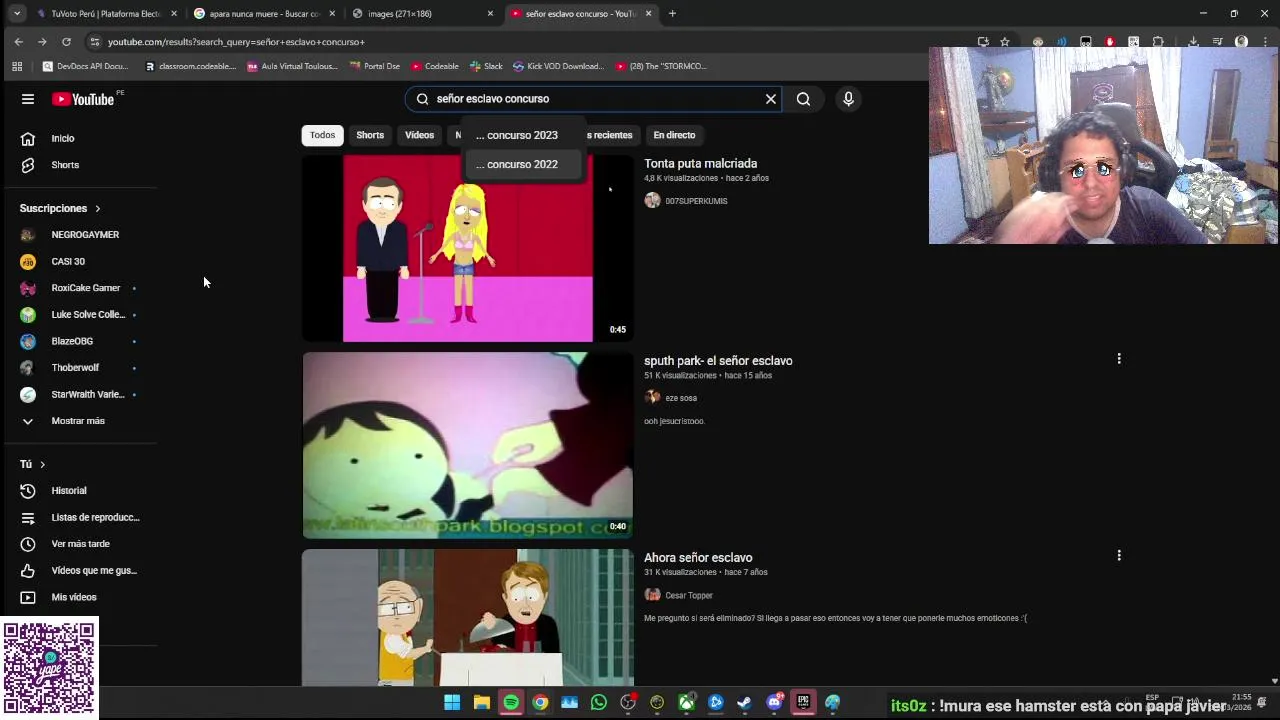This screenshot has height=720, width=1280.
Task: Open a new browser tab
Action: pos(672,14)
